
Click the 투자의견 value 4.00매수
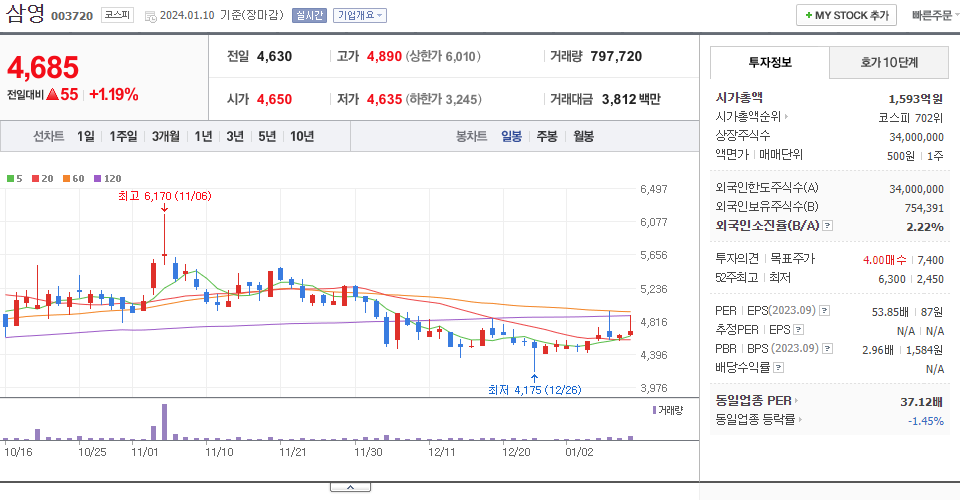tap(884, 259)
